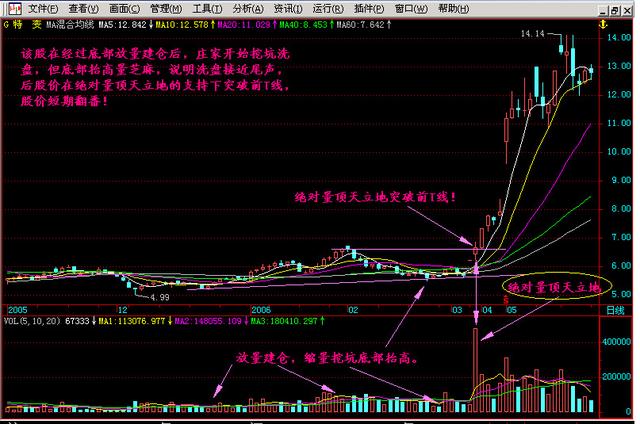
Task: Open the 运行(R) menu
Action: (328, 9)
